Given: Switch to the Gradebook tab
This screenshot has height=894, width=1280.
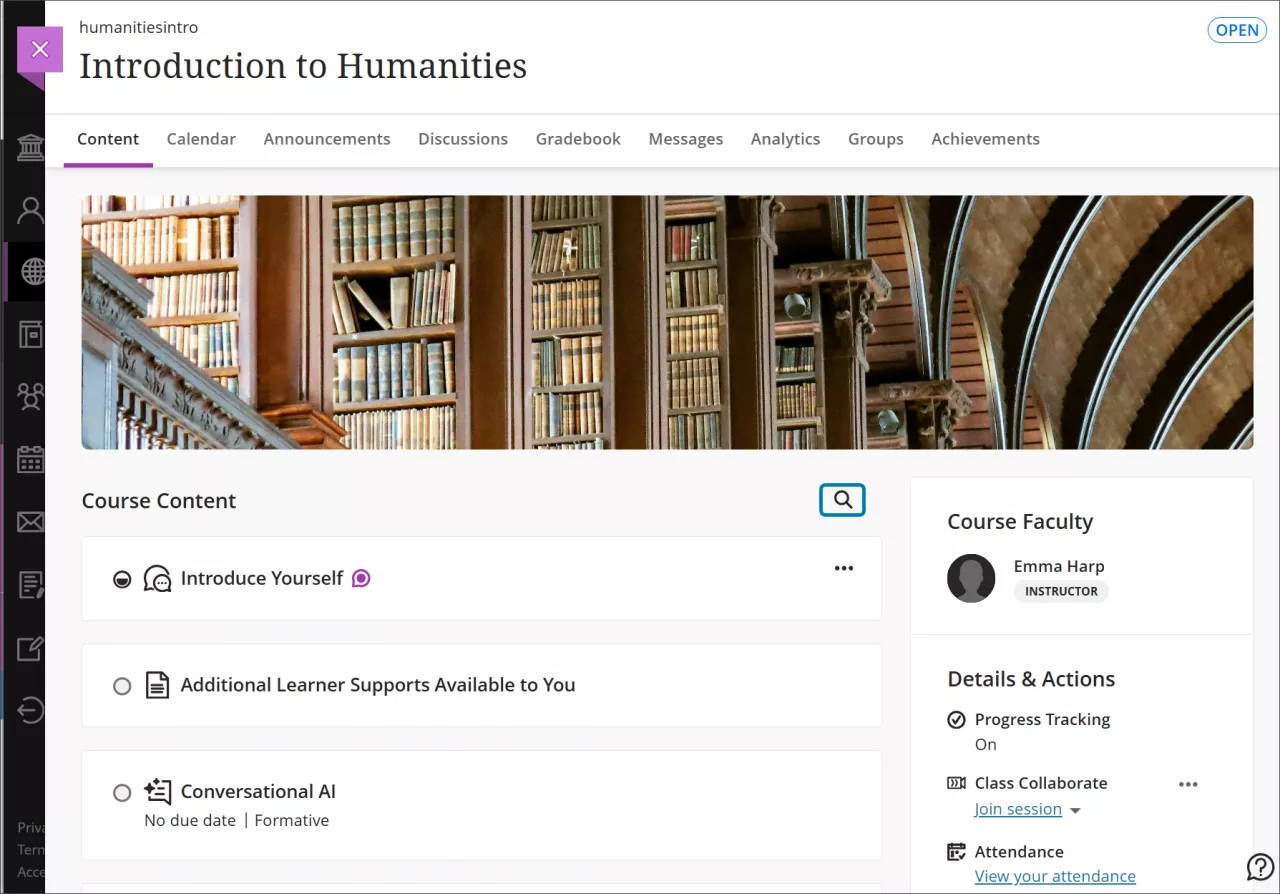Looking at the screenshot, I should click(x=578, y=139).
